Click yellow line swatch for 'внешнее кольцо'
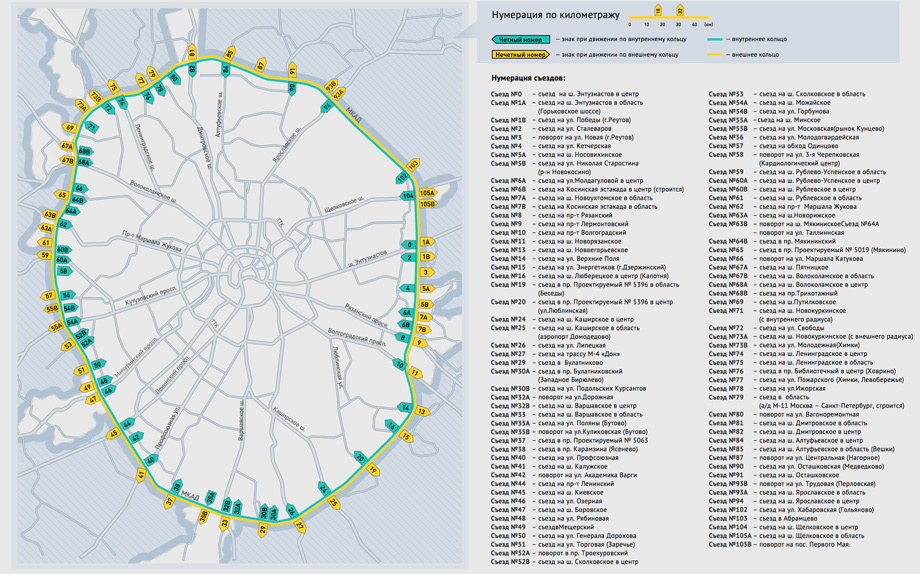This screenshot has height=574, width=920. 713,55
